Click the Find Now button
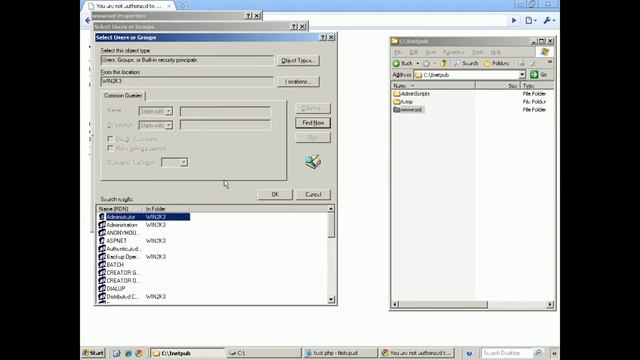 [x=313, y=123]
